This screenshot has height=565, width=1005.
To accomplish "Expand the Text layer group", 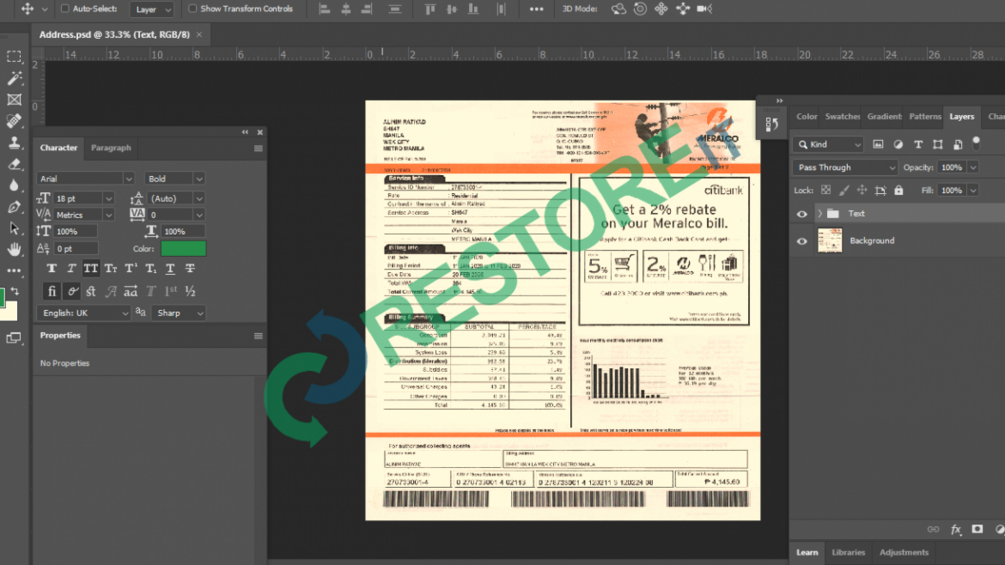I will click(820, 214).
